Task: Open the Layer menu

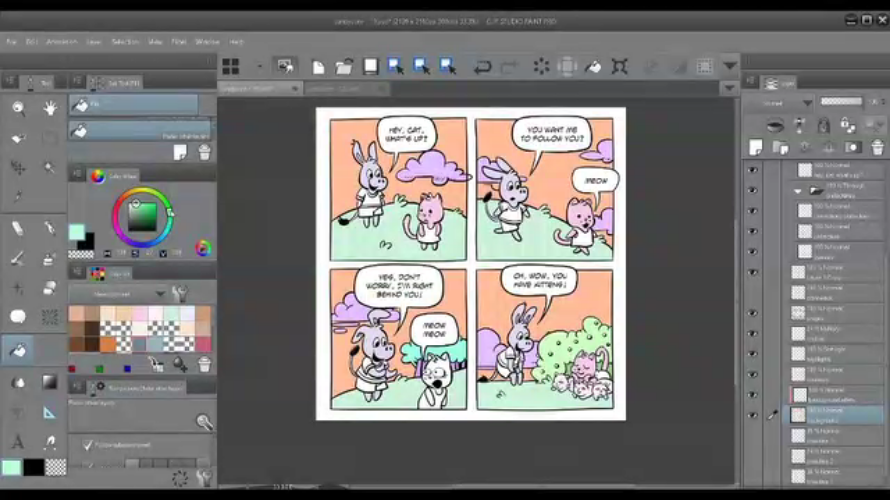Action: [94, 41]
